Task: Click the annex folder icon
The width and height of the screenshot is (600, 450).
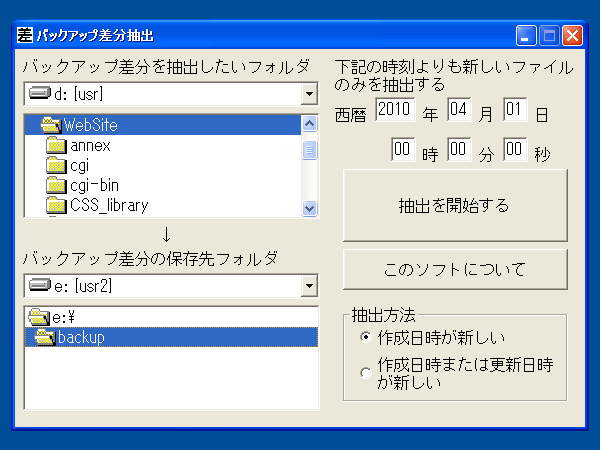Action: [x=56, y=145]
